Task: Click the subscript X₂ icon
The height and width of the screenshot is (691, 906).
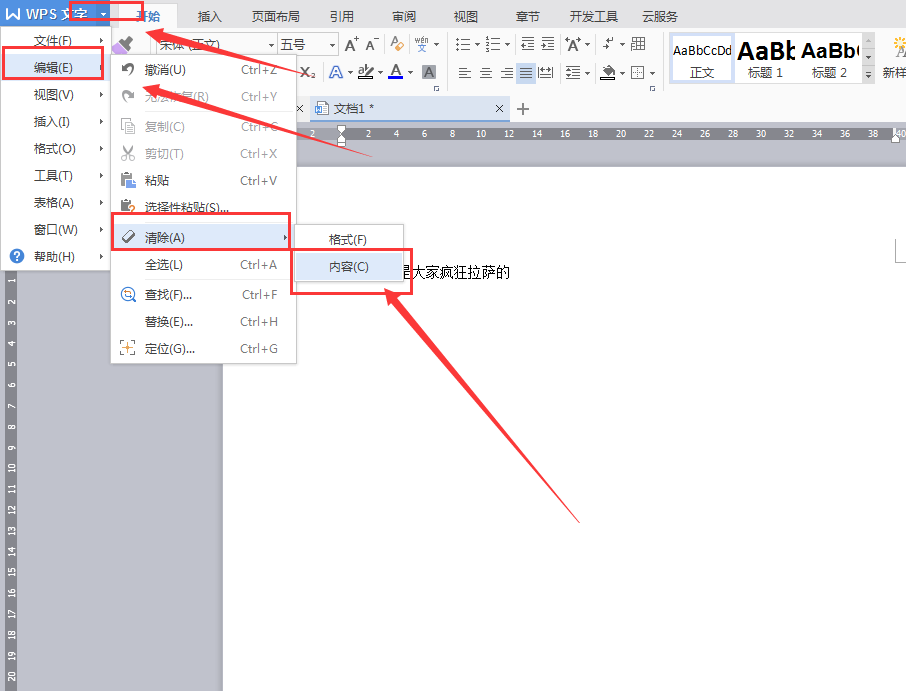Action: click(306, 71)
